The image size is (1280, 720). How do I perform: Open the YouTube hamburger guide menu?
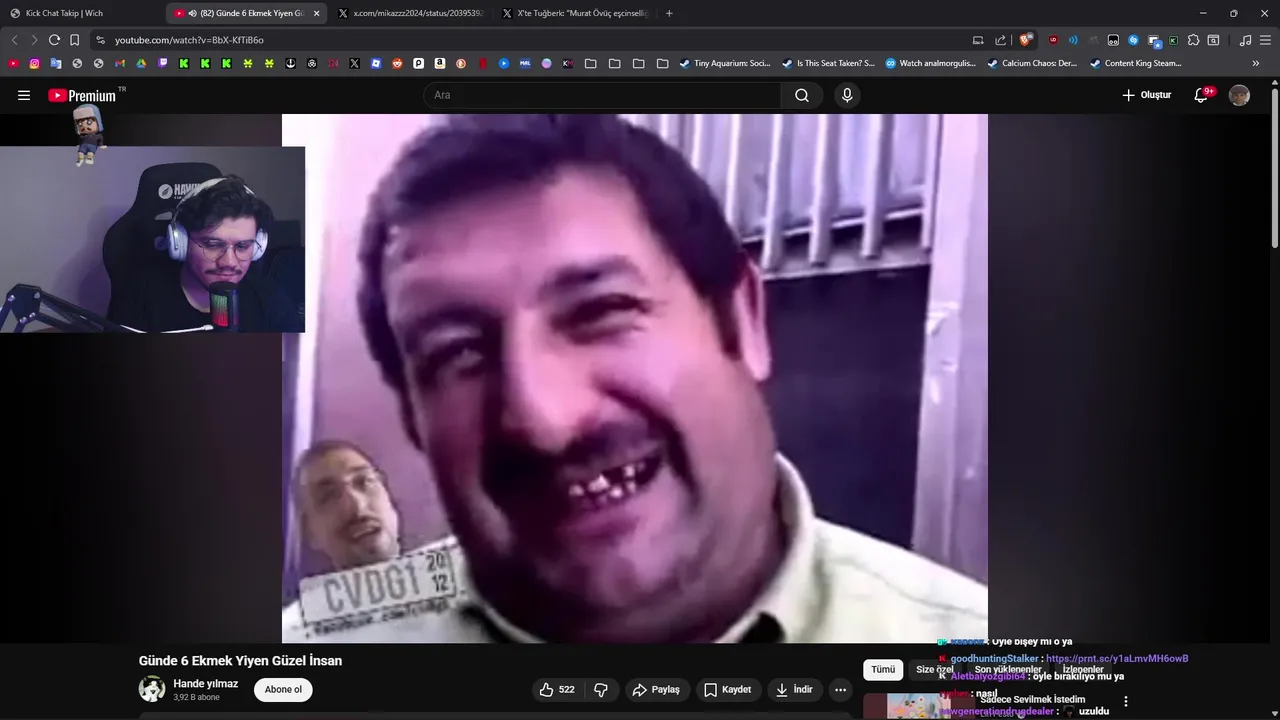(x=24, y=95)
